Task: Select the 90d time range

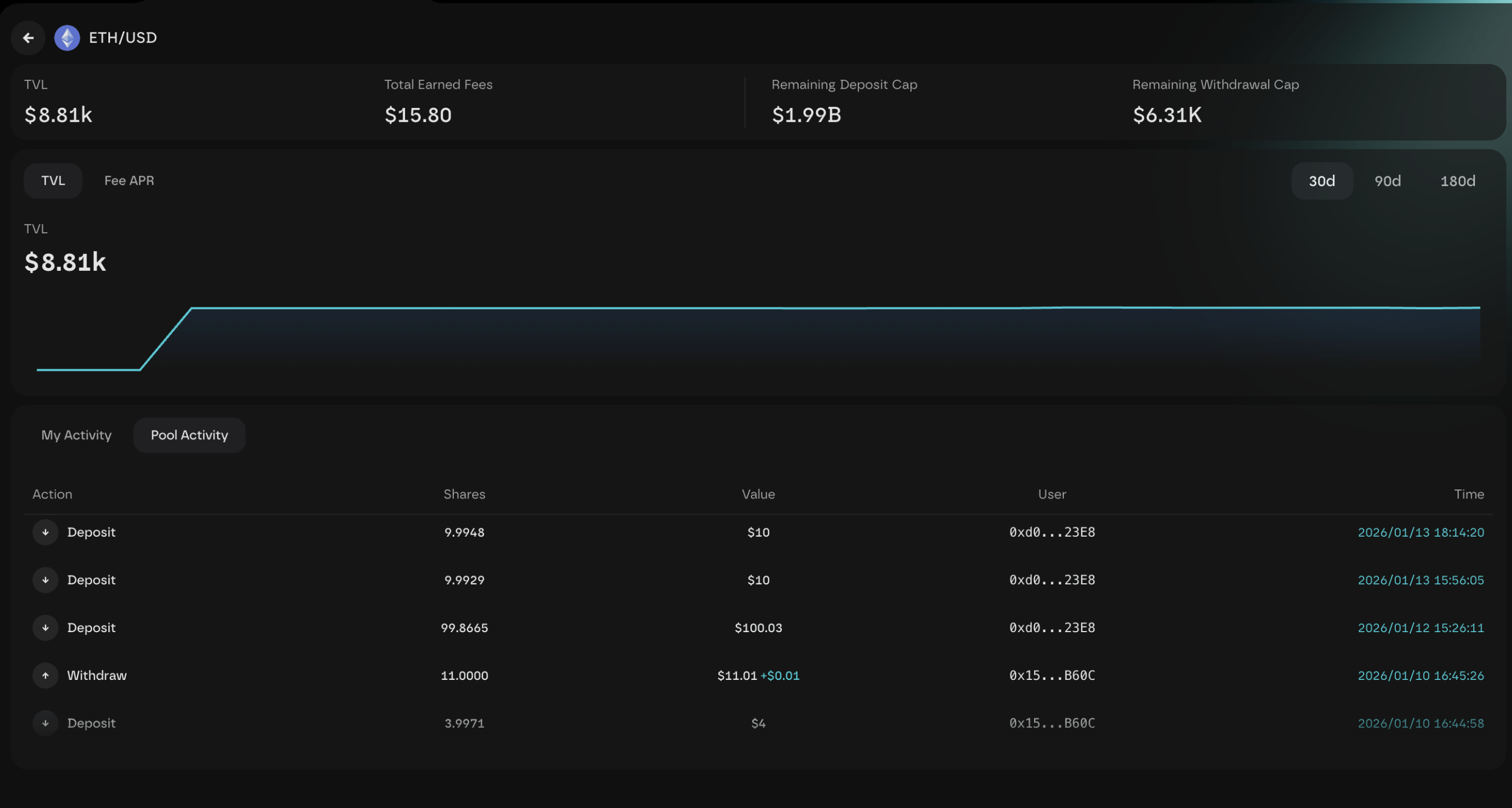Action: coord(1387,181)
